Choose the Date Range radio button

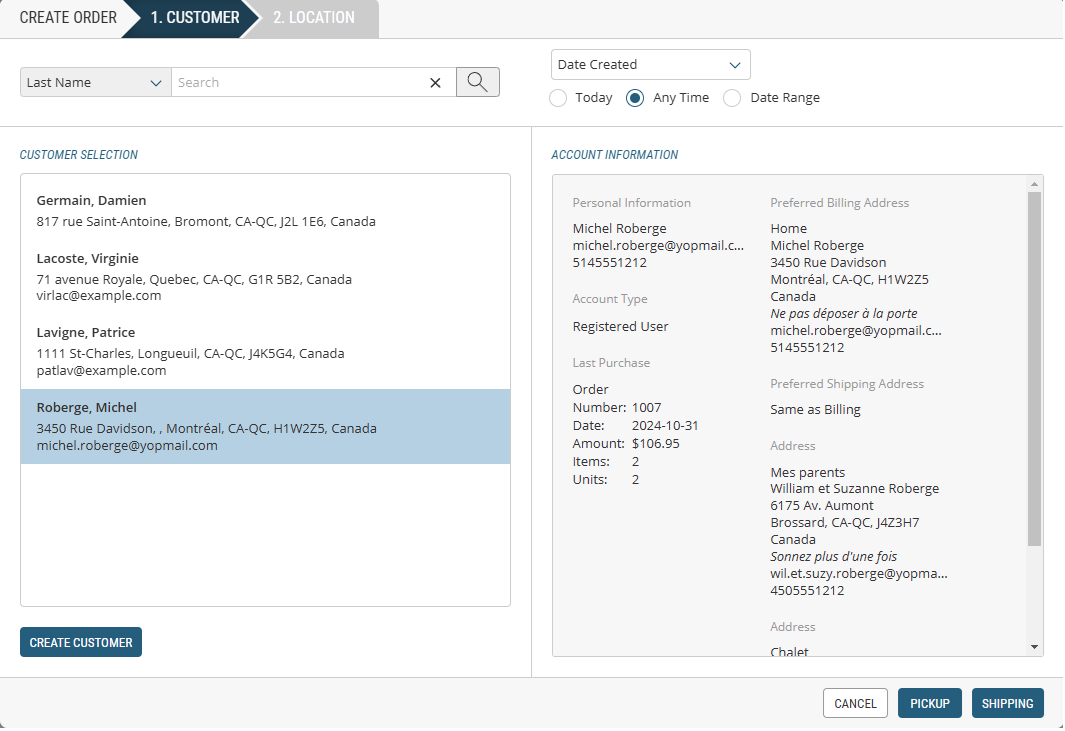click(x=732, y=98)
